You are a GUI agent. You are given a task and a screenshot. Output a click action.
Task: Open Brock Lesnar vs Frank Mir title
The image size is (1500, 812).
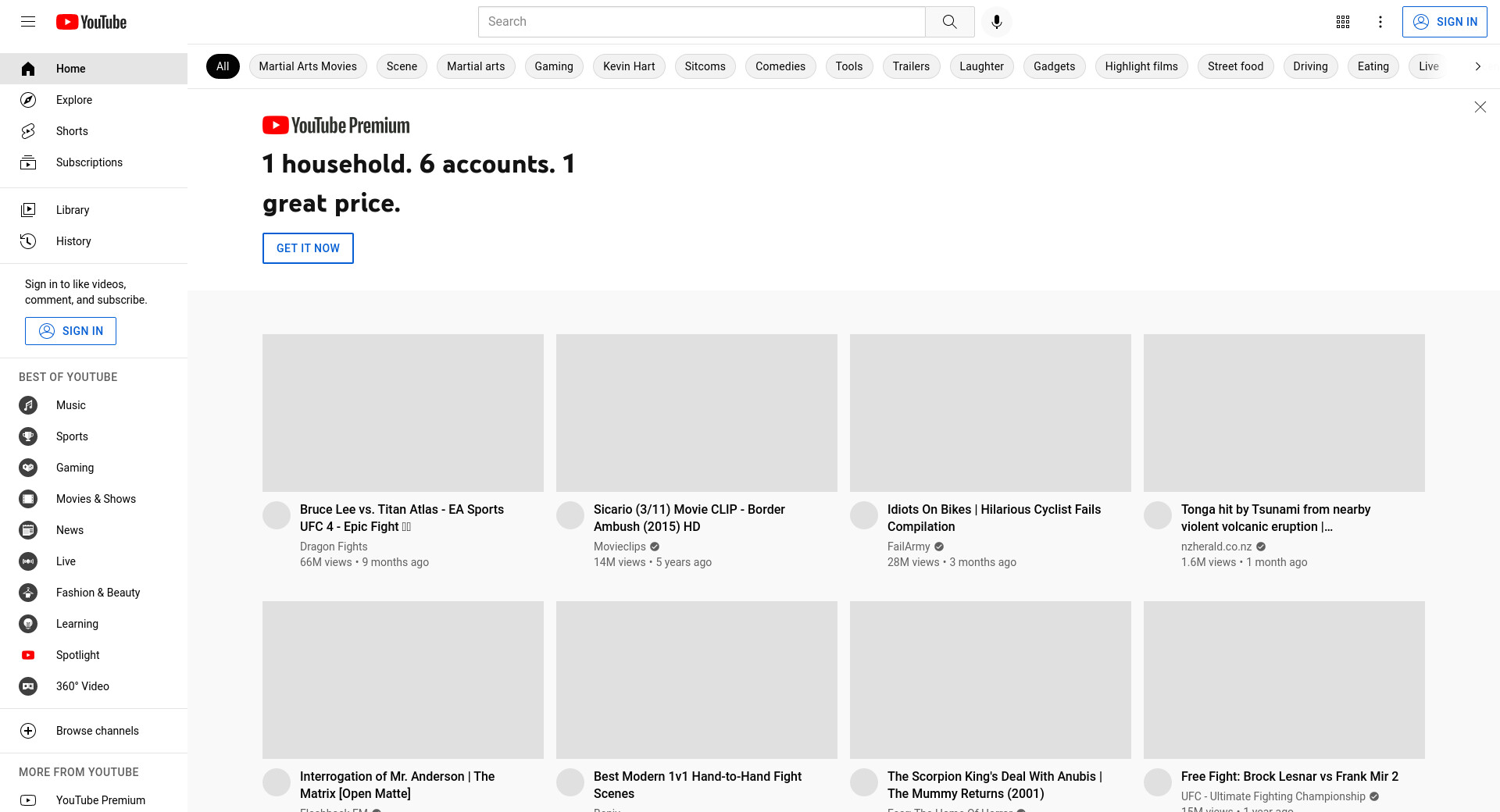pyautogui.click(x=1290, y=776)
